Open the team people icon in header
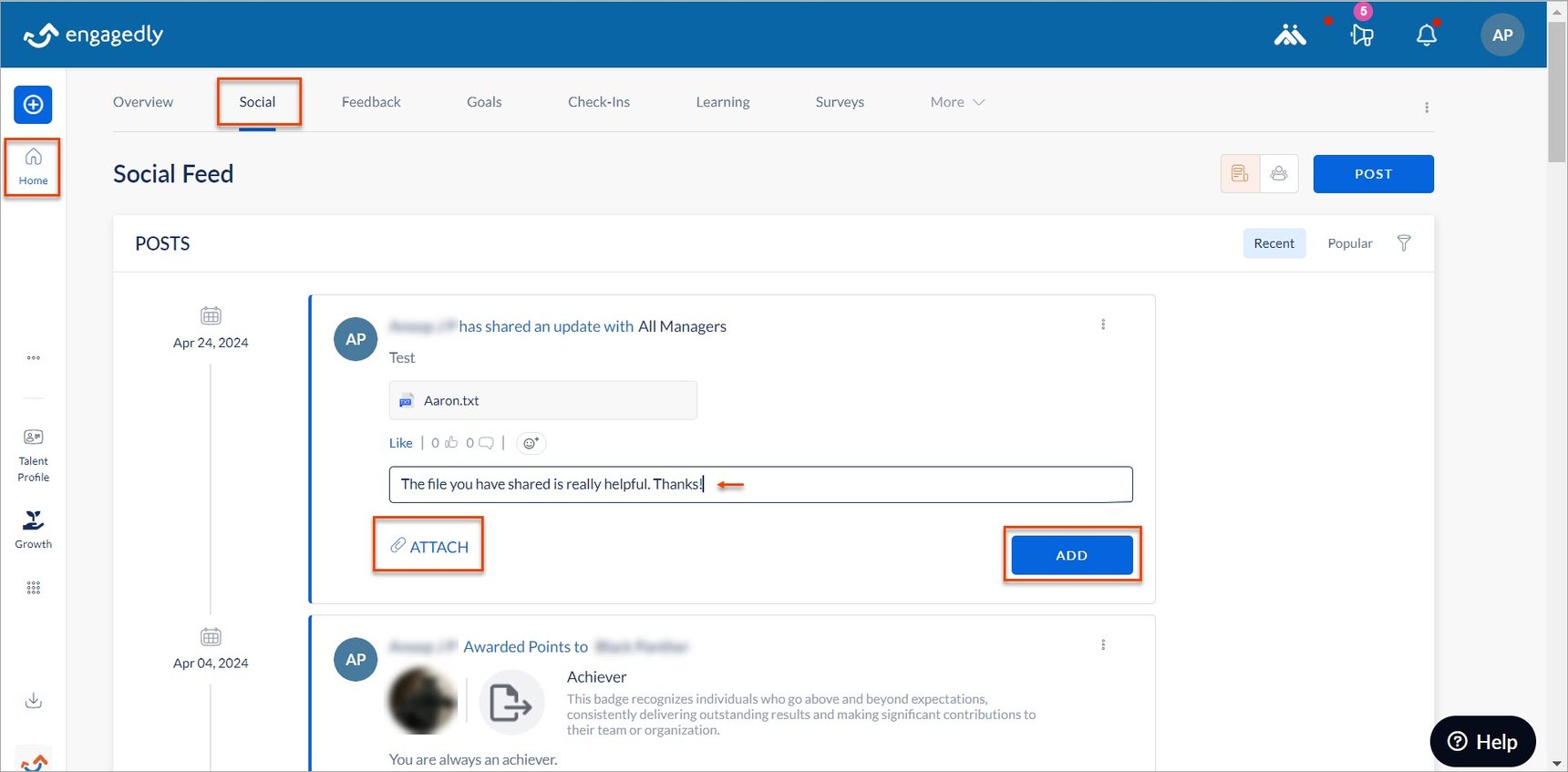1568x772 pixels. [x=1290, y=36]
